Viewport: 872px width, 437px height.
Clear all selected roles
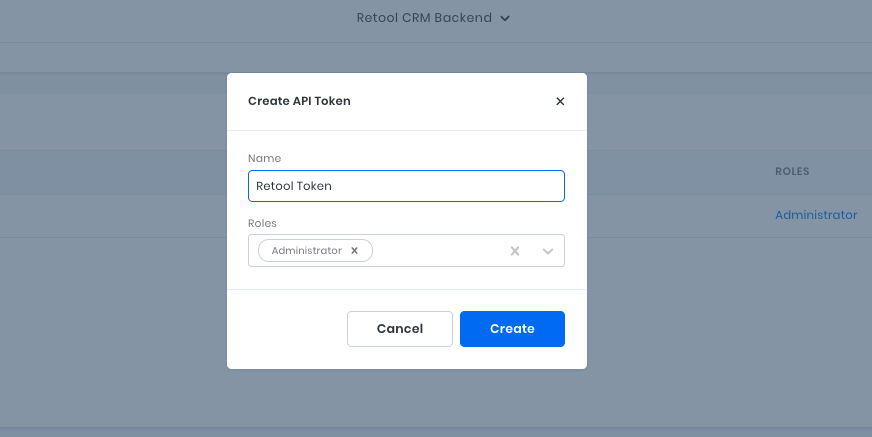(515, 251)
